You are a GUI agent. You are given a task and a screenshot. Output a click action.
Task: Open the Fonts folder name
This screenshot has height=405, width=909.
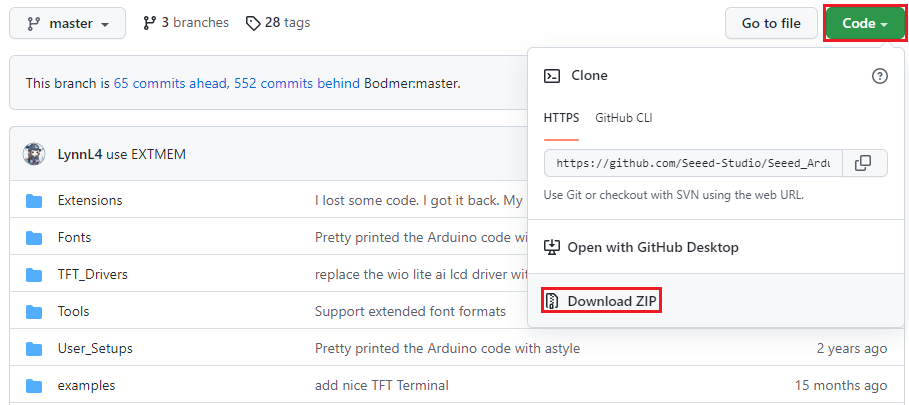pos(74,238)
